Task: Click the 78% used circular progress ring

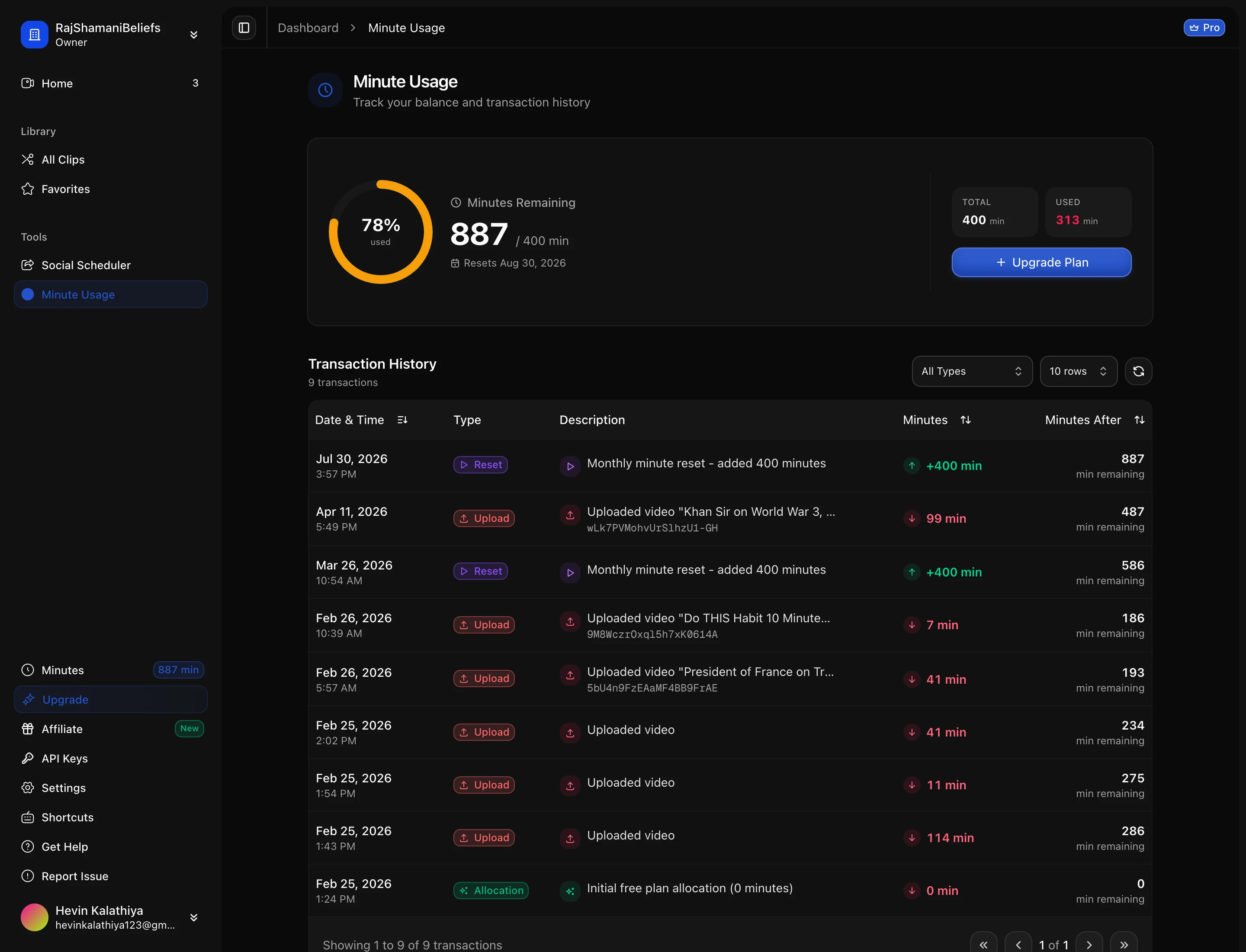Action: (x=381, y=232)
